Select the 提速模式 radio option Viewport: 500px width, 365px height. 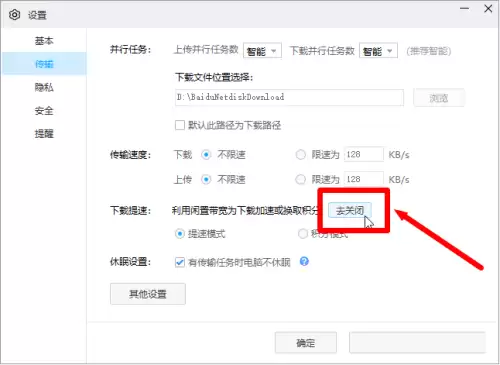coord(180,234)
